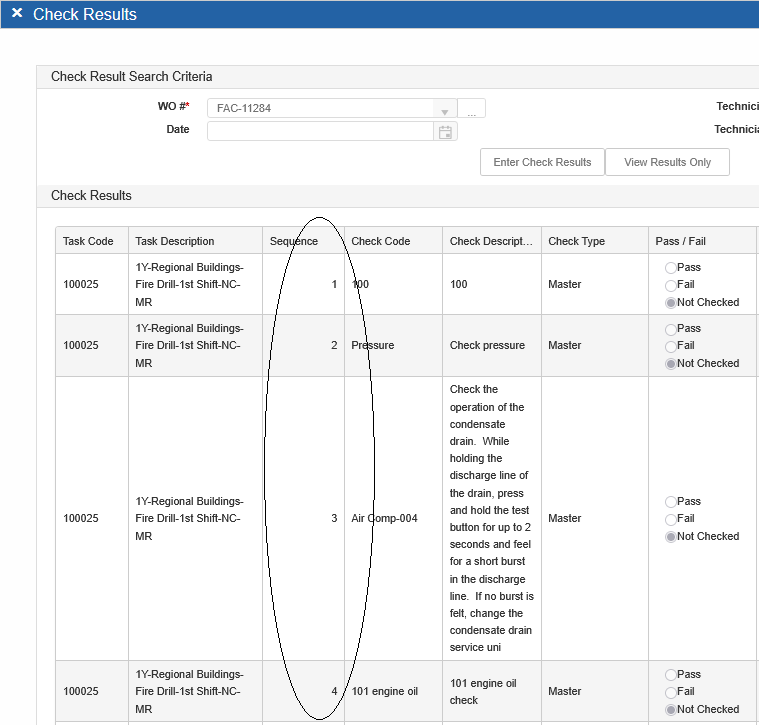This screenshot has width=759, height=725.
Task: Select Pass for sequence 1 check
Action: [670, 268]
